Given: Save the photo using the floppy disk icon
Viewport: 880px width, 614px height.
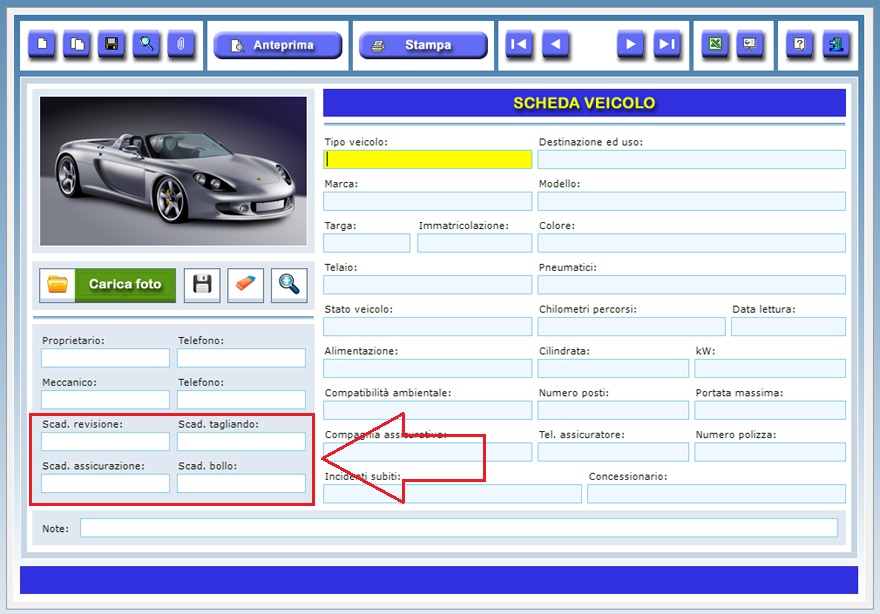Looking at the screenshot, I should pos(203,284).
